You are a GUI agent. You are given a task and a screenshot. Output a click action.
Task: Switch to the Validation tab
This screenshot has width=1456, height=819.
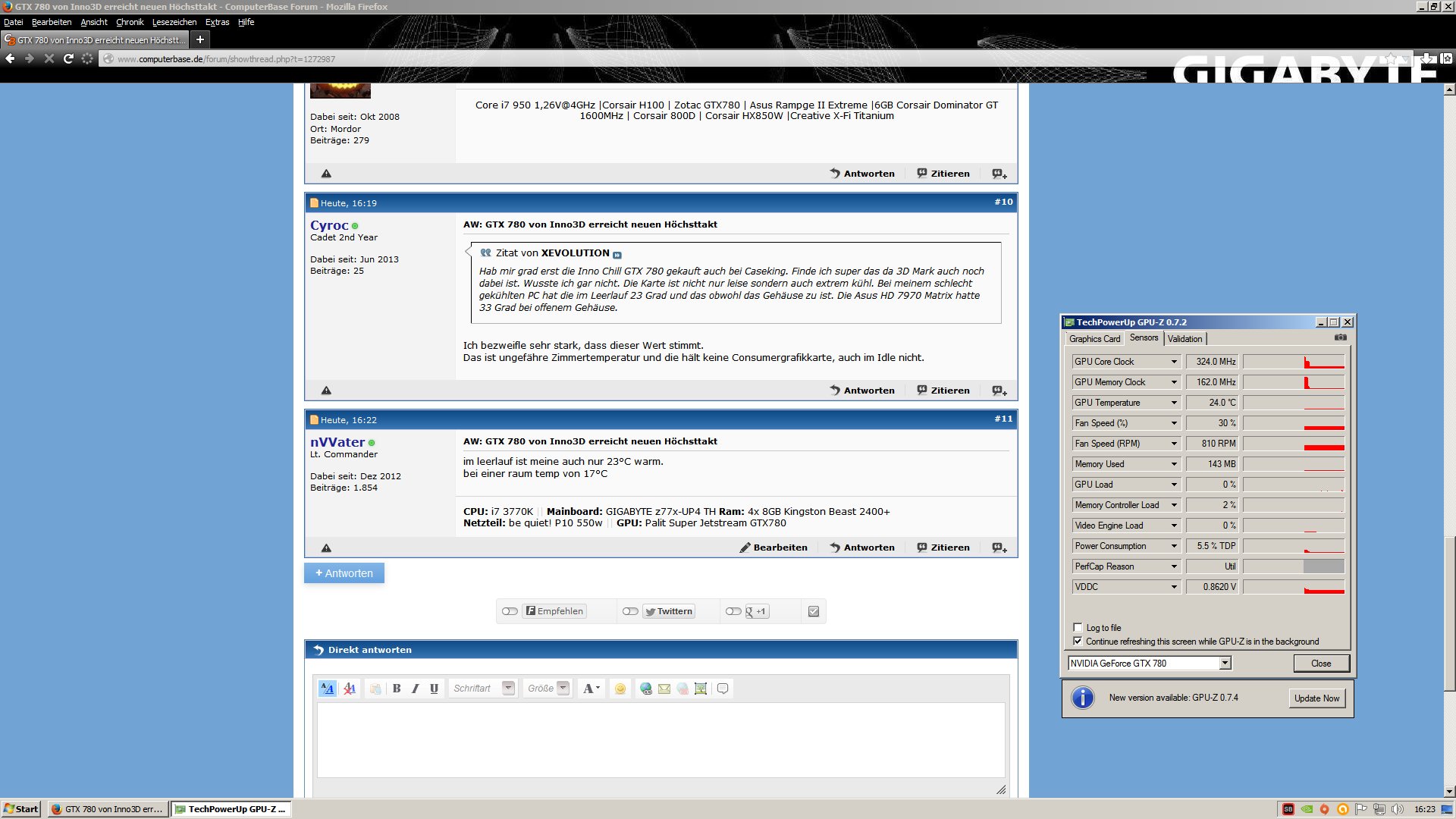coord(1185,339)
